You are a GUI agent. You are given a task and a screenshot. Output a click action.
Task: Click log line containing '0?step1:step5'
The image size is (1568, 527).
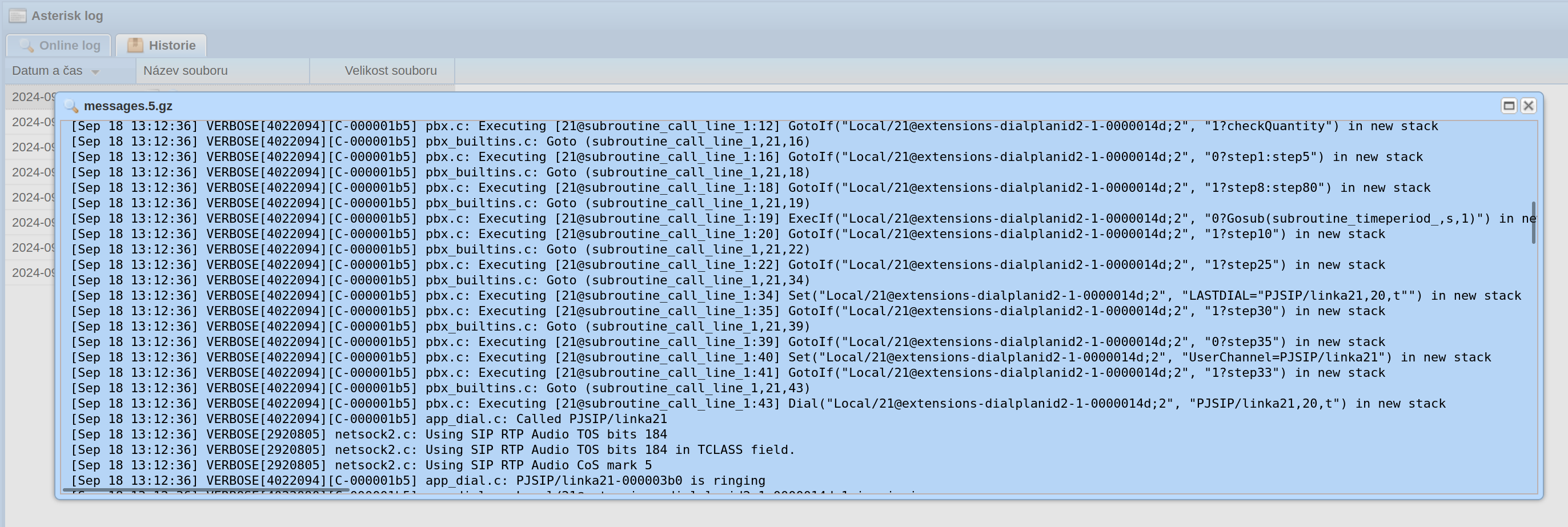click(x=747, y=156)
